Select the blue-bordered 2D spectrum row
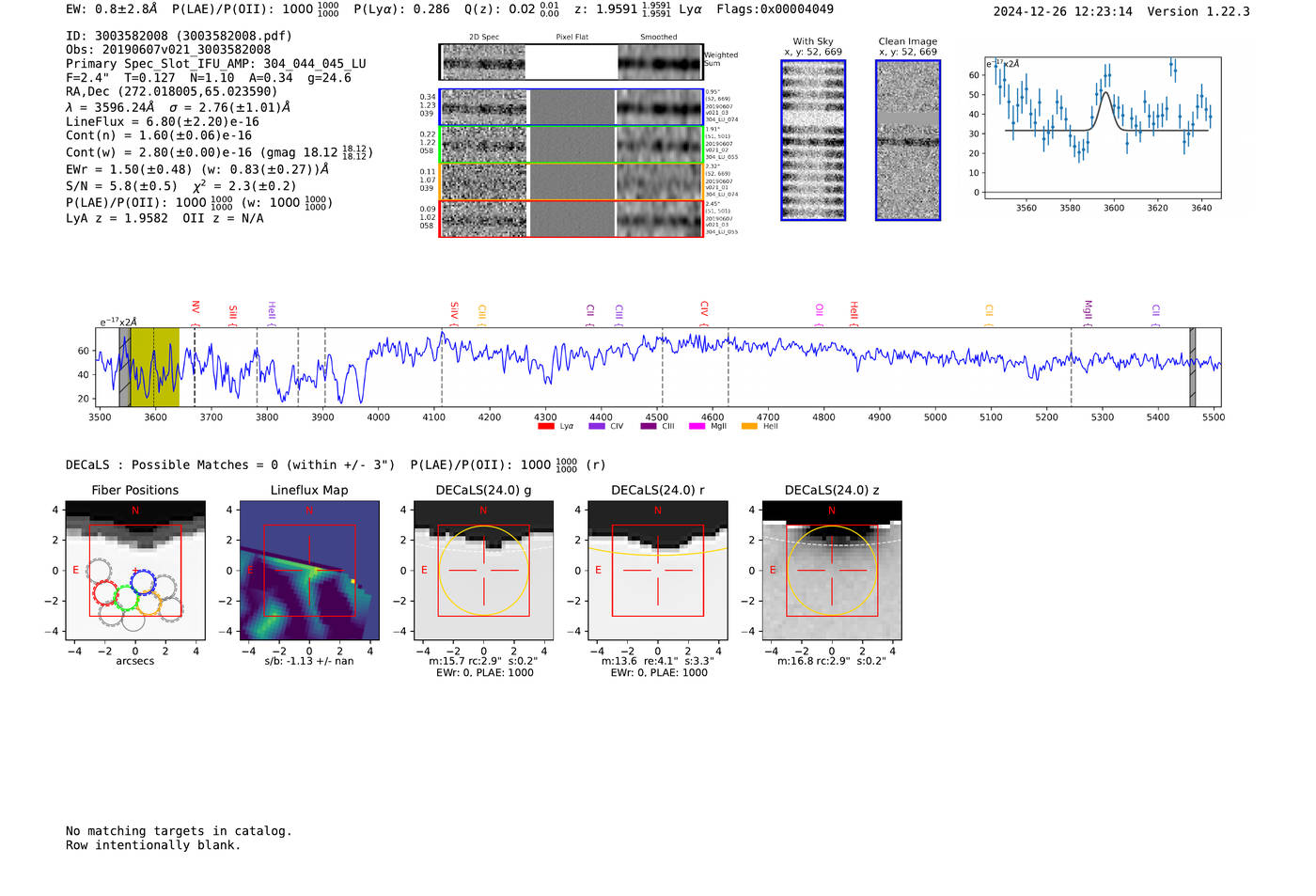1316x896 pixels. coord(572,107)
